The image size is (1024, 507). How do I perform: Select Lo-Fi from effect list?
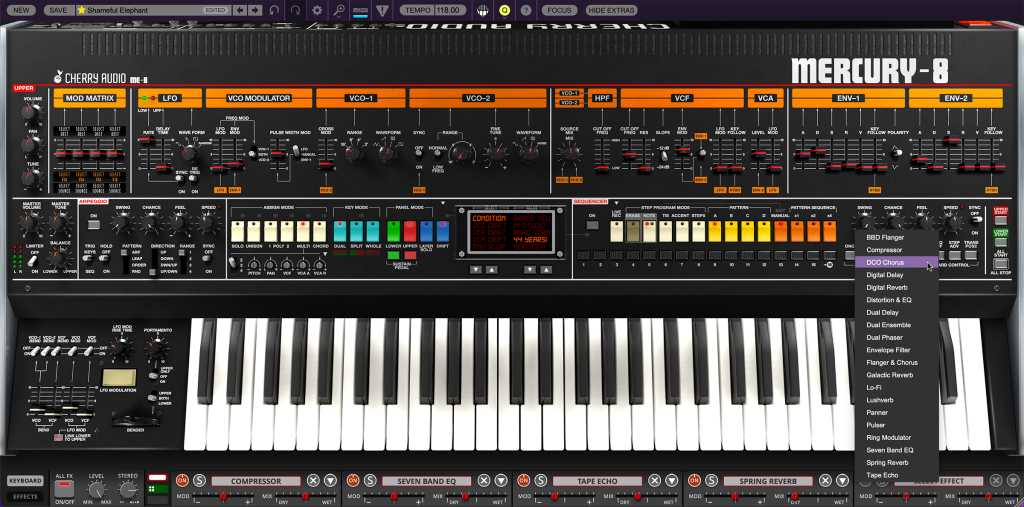(896, 387)
